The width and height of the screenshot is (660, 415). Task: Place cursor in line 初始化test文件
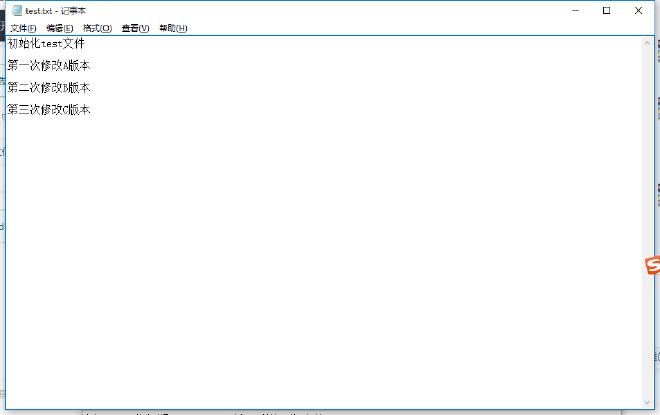tap(46, 44)
